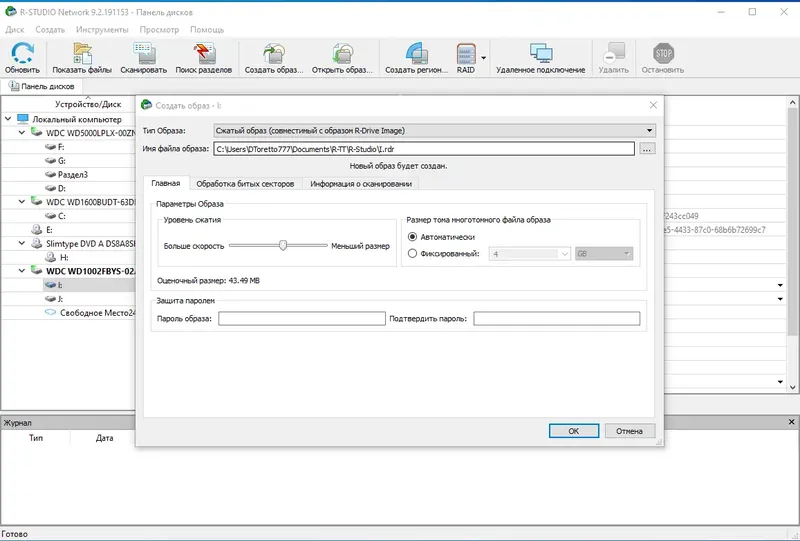
Task: Collapse the WDC WD1600BUDT disk node
Action: pos(22,202)
